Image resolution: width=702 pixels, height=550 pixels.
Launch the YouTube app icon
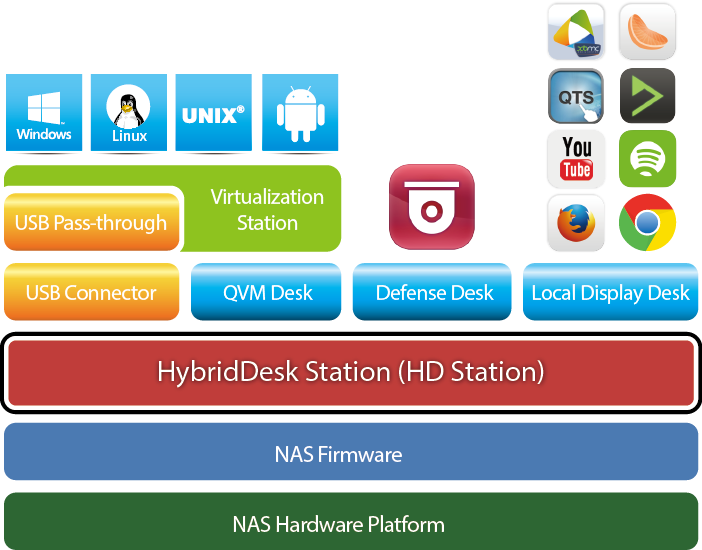coord(577,158)
